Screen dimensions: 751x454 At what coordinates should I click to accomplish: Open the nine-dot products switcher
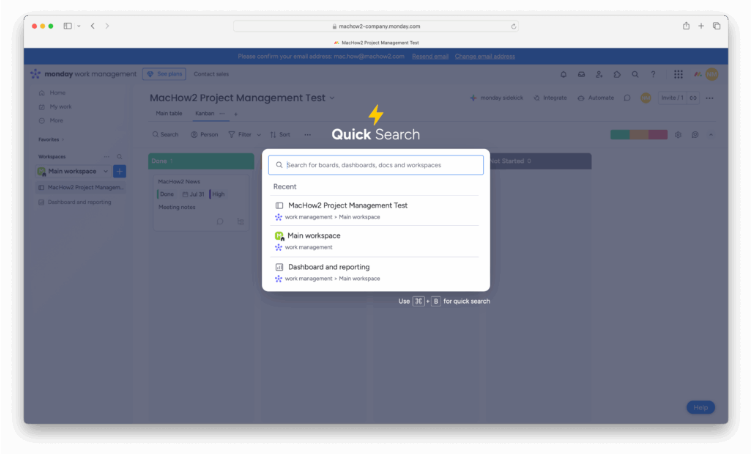678,74
